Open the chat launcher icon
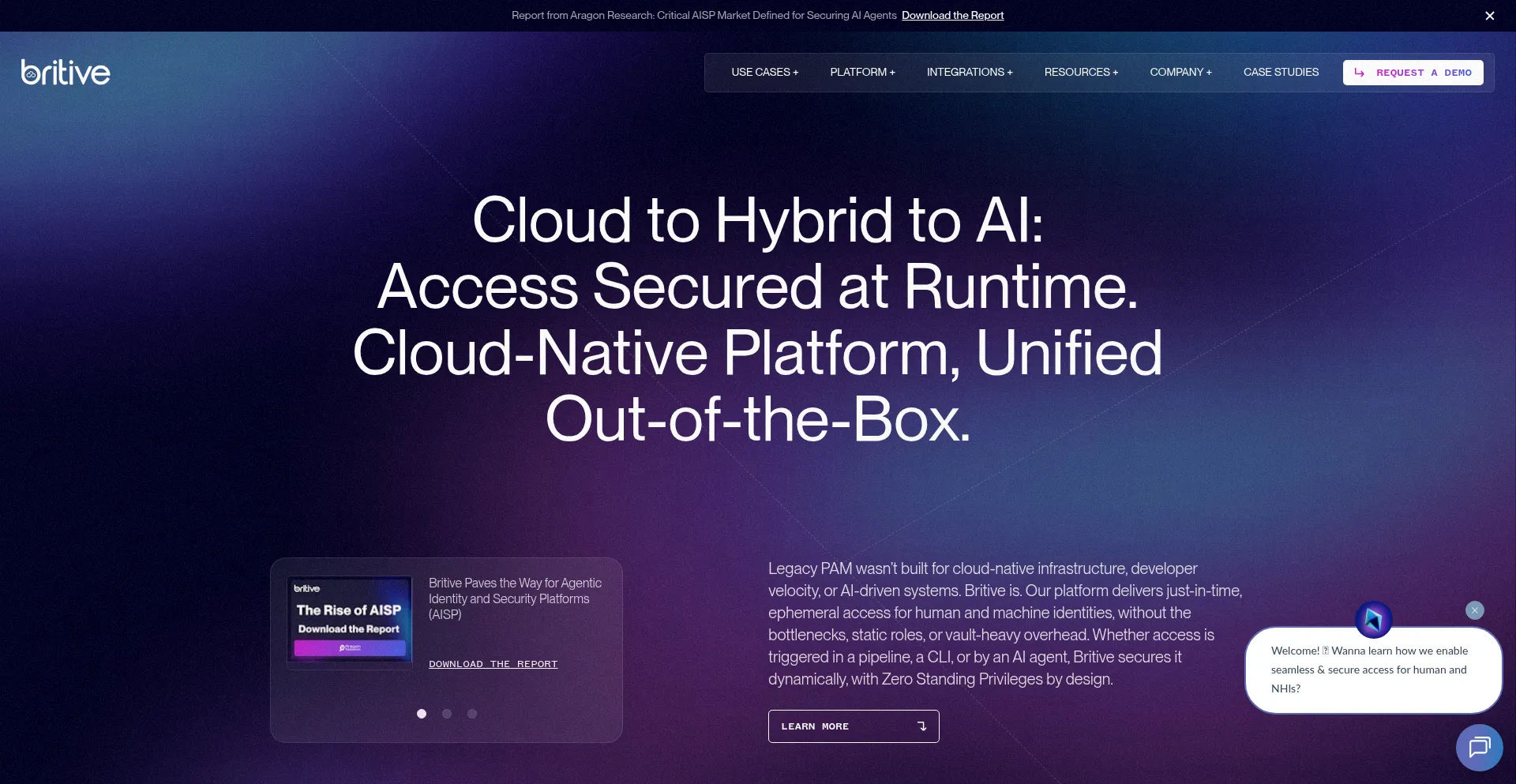This screenshot has height=784, width=1516. click(x=1479, y=747)
